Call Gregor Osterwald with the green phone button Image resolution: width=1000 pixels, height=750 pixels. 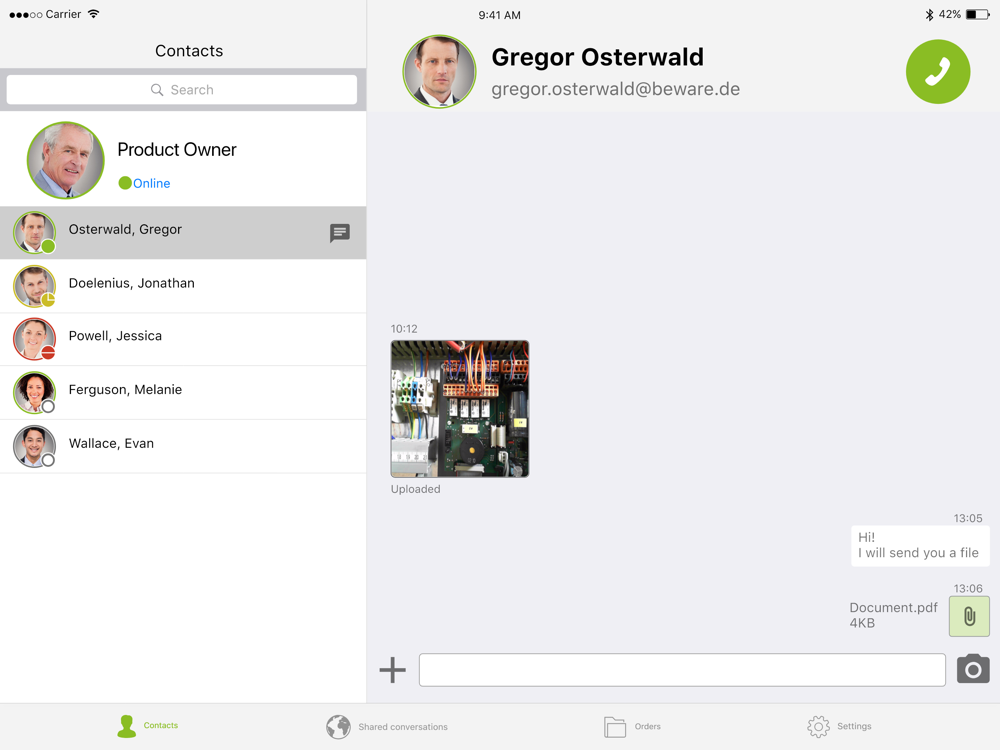pos(938,71)
